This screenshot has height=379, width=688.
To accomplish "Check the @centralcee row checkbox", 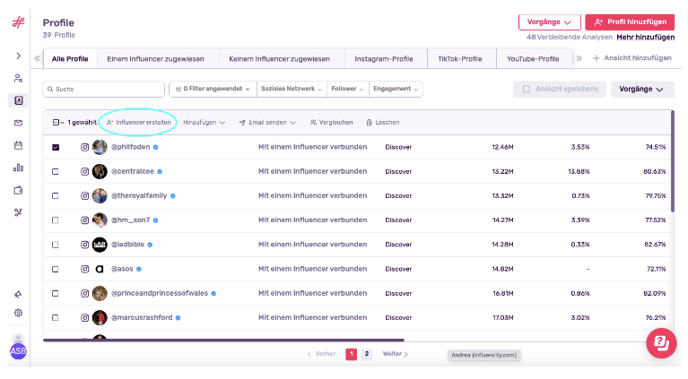I will click(x=55, y=172).
